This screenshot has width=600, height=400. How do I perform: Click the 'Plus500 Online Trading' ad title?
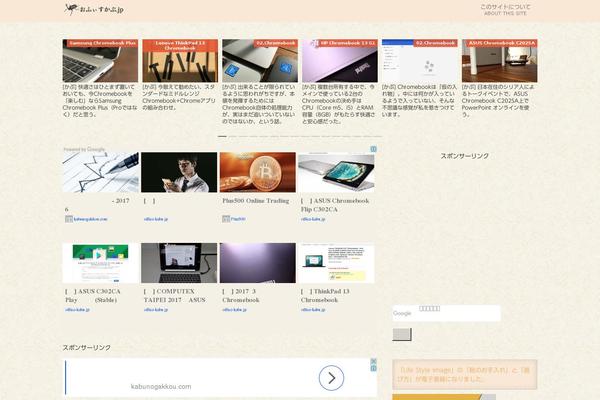click(256, 201)
